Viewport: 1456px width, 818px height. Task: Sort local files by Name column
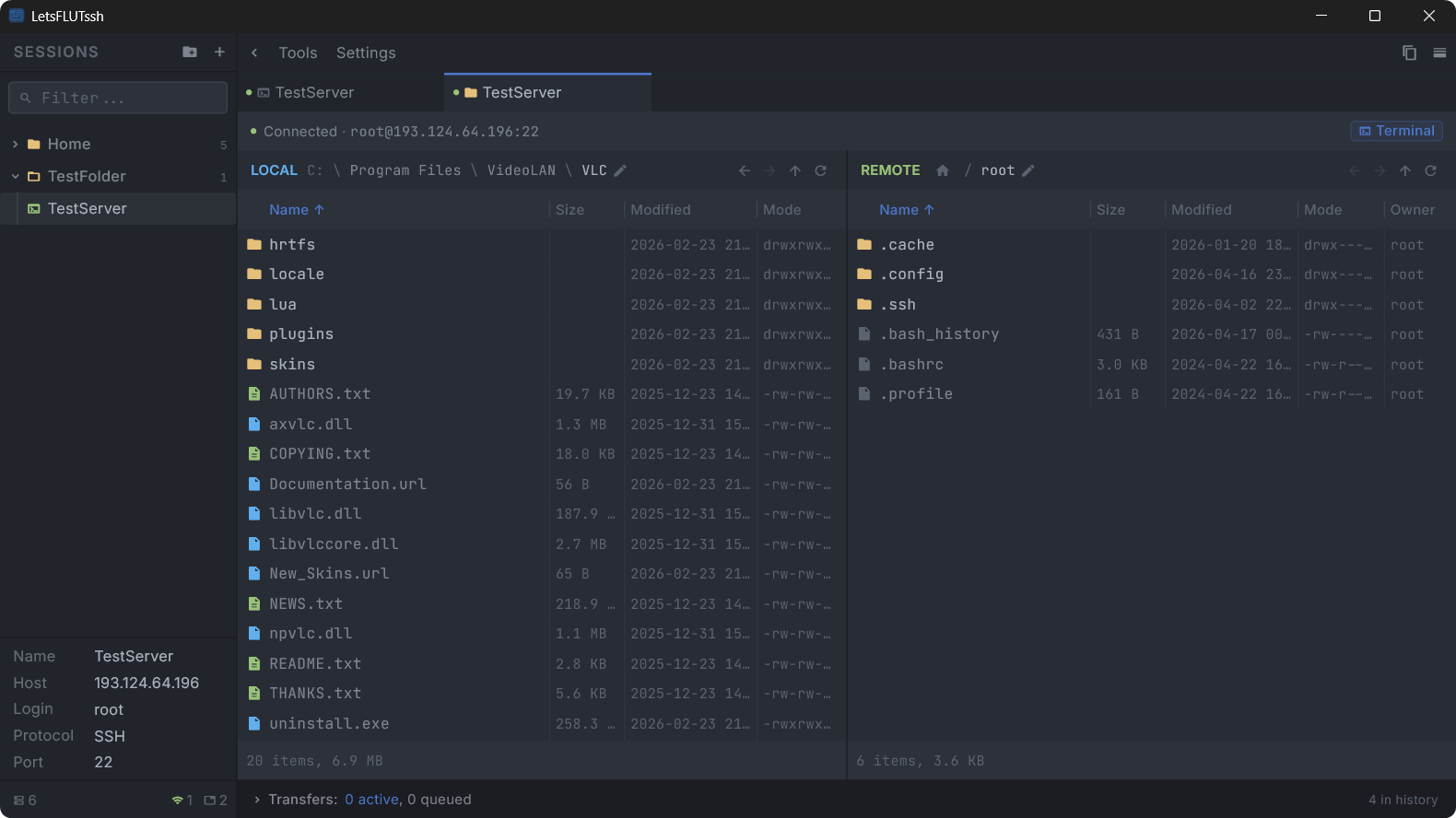coord(297,210)
